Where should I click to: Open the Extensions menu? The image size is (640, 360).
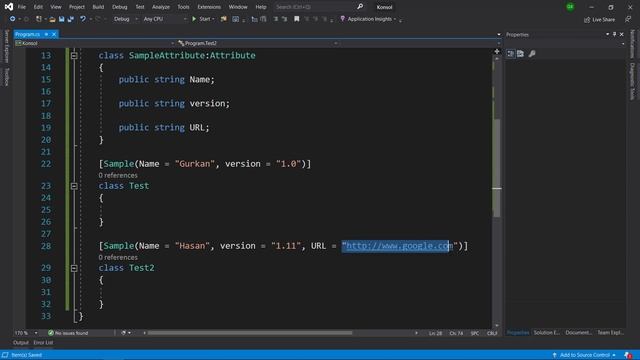(x=209, y=7)
